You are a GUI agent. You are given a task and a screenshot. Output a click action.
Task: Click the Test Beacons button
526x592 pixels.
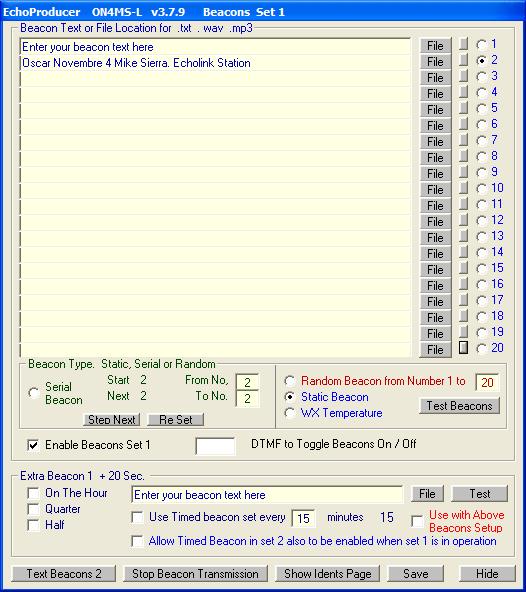(460, 406)
